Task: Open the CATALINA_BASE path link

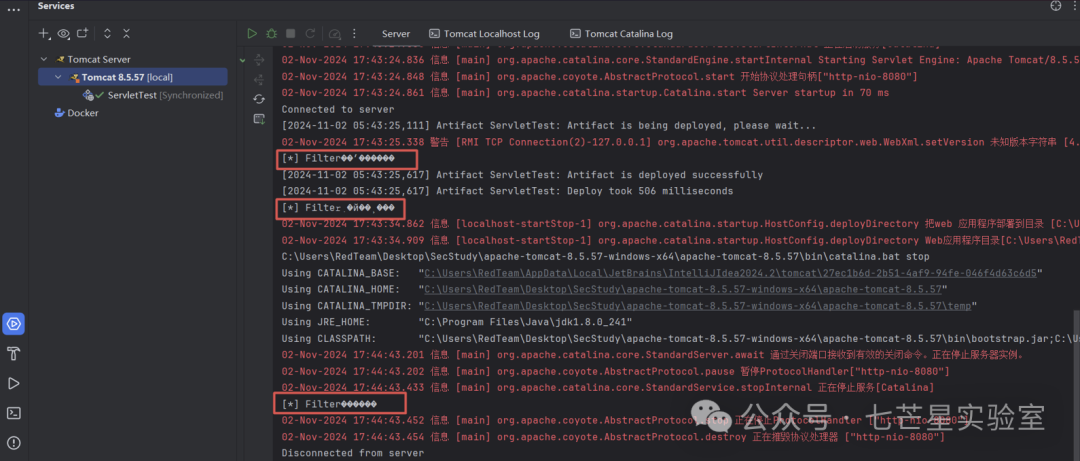Action: point(730,273)
